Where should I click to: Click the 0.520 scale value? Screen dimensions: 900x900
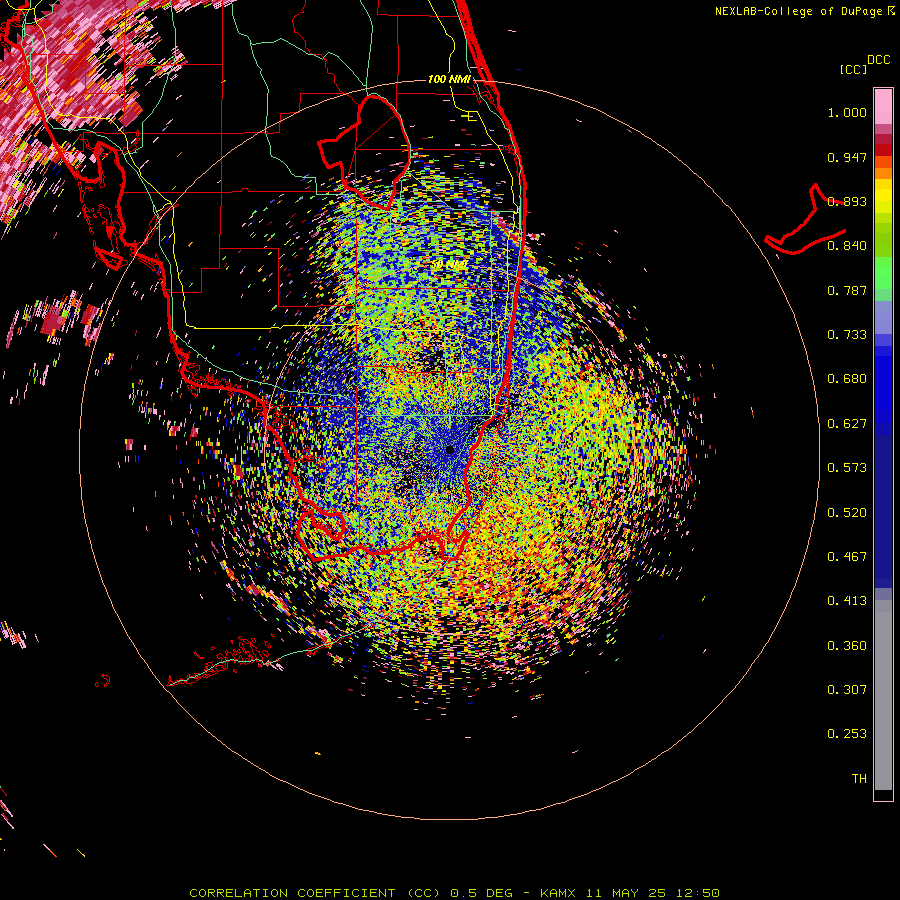click(x=847, y=513)
